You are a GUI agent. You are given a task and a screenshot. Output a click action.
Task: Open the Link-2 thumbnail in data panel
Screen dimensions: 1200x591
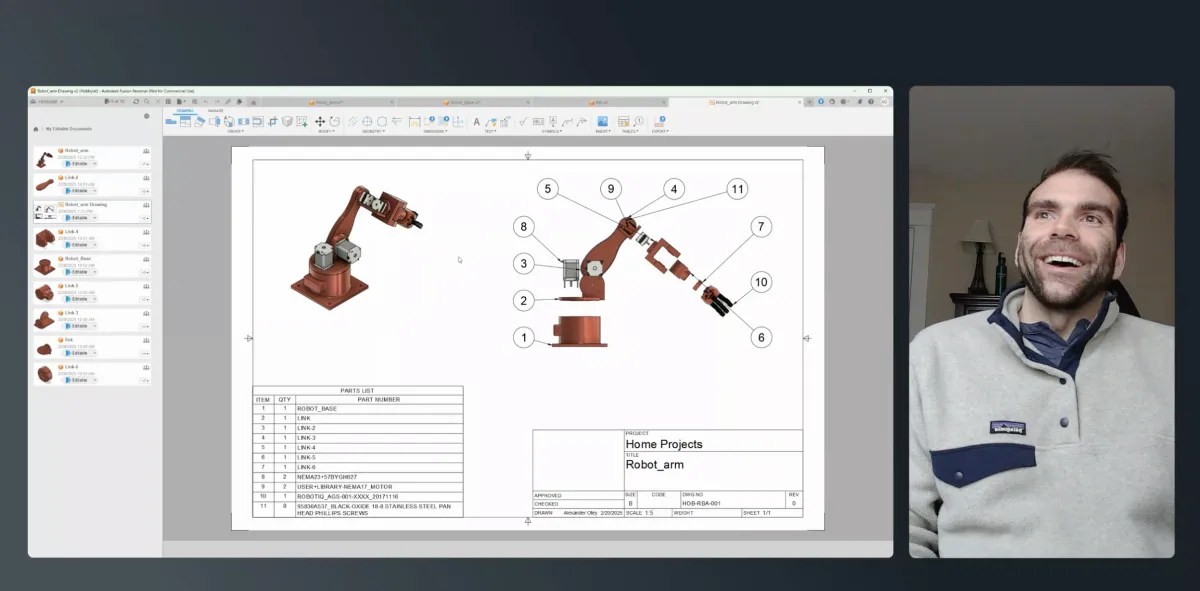point(44,184)
